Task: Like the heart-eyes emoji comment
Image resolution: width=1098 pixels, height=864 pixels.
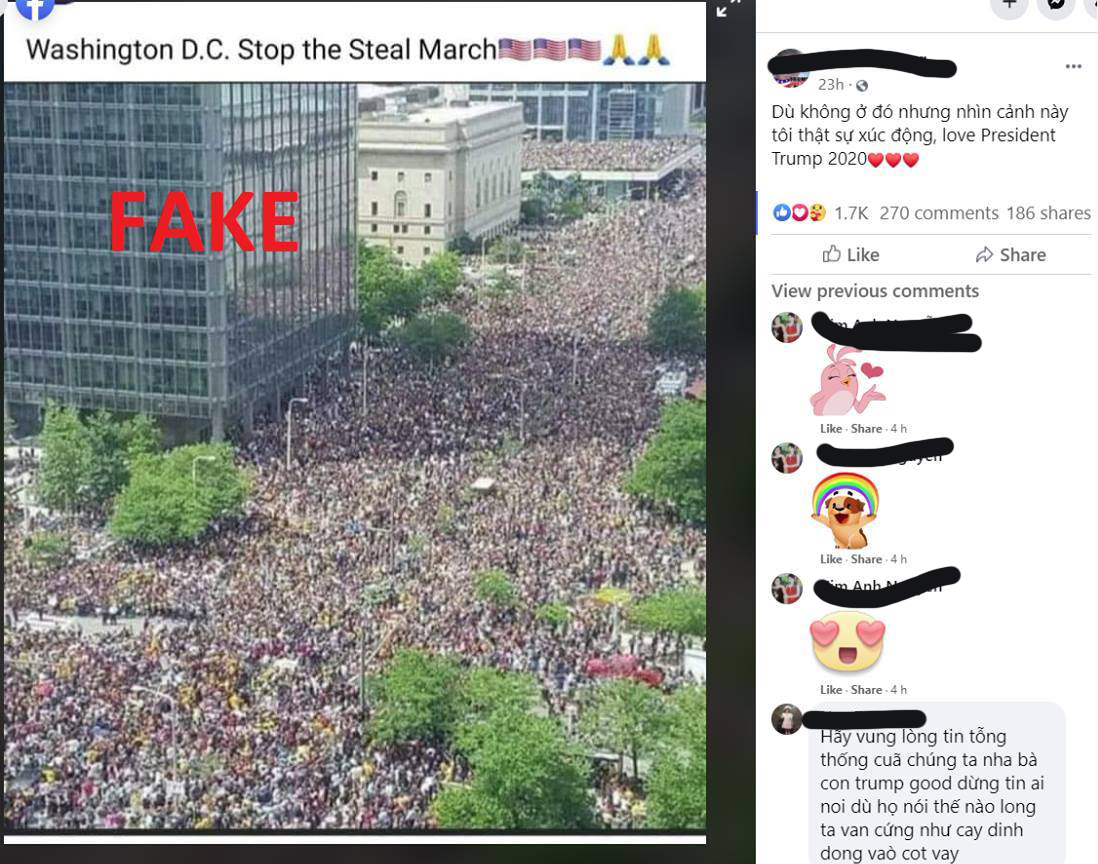Action: click(x=831, y=690)
